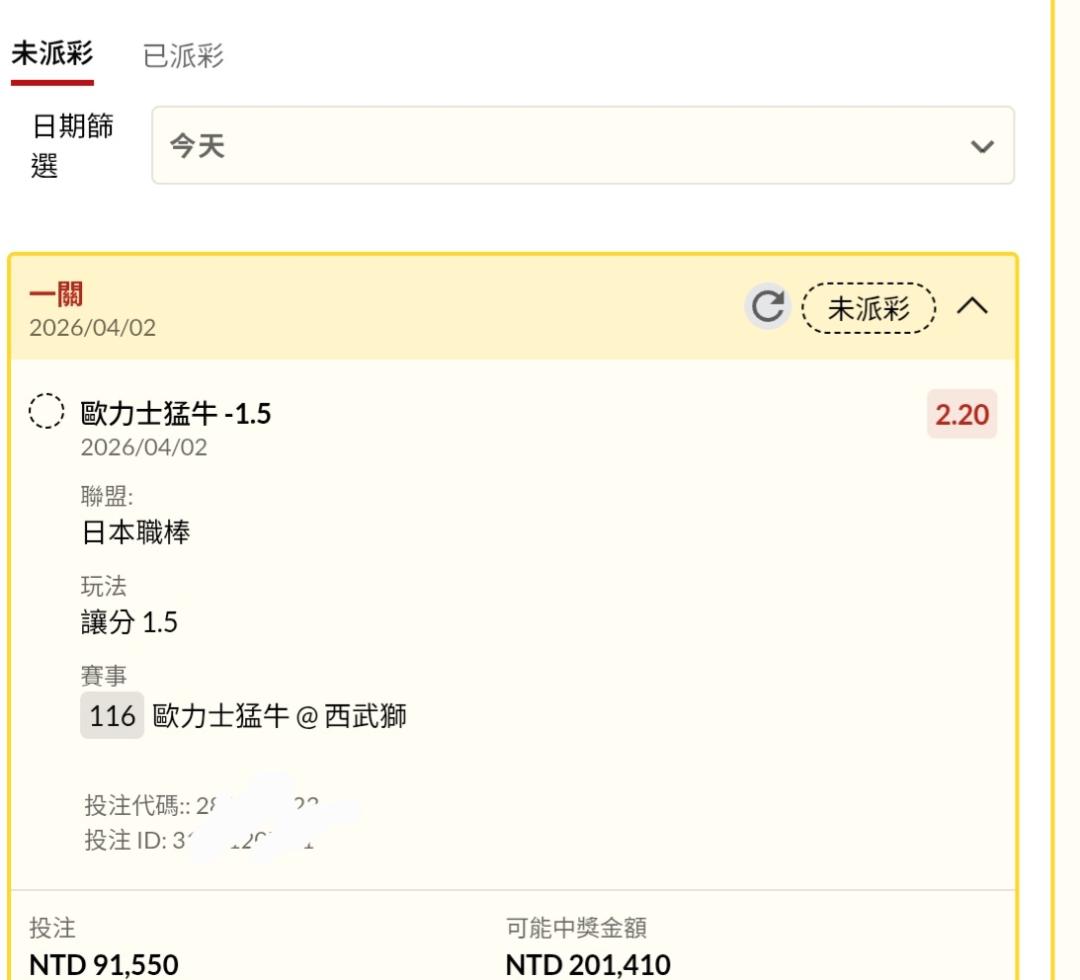Select the 未派彩 tab
Image resolution: width=1080 pixels, height=980 pixels.
click(x=52, y=55)
